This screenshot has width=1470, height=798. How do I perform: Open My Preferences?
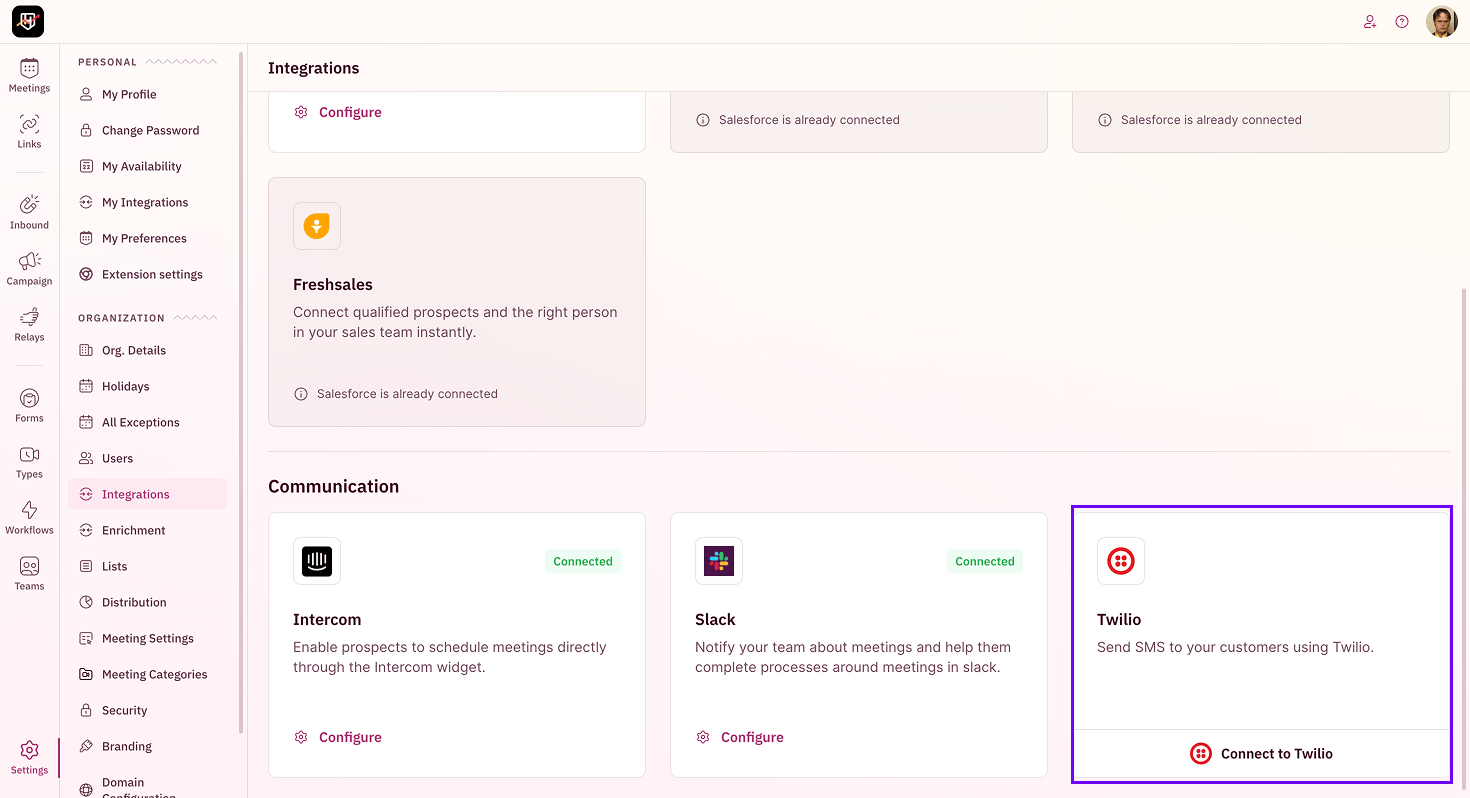(148, 238)
